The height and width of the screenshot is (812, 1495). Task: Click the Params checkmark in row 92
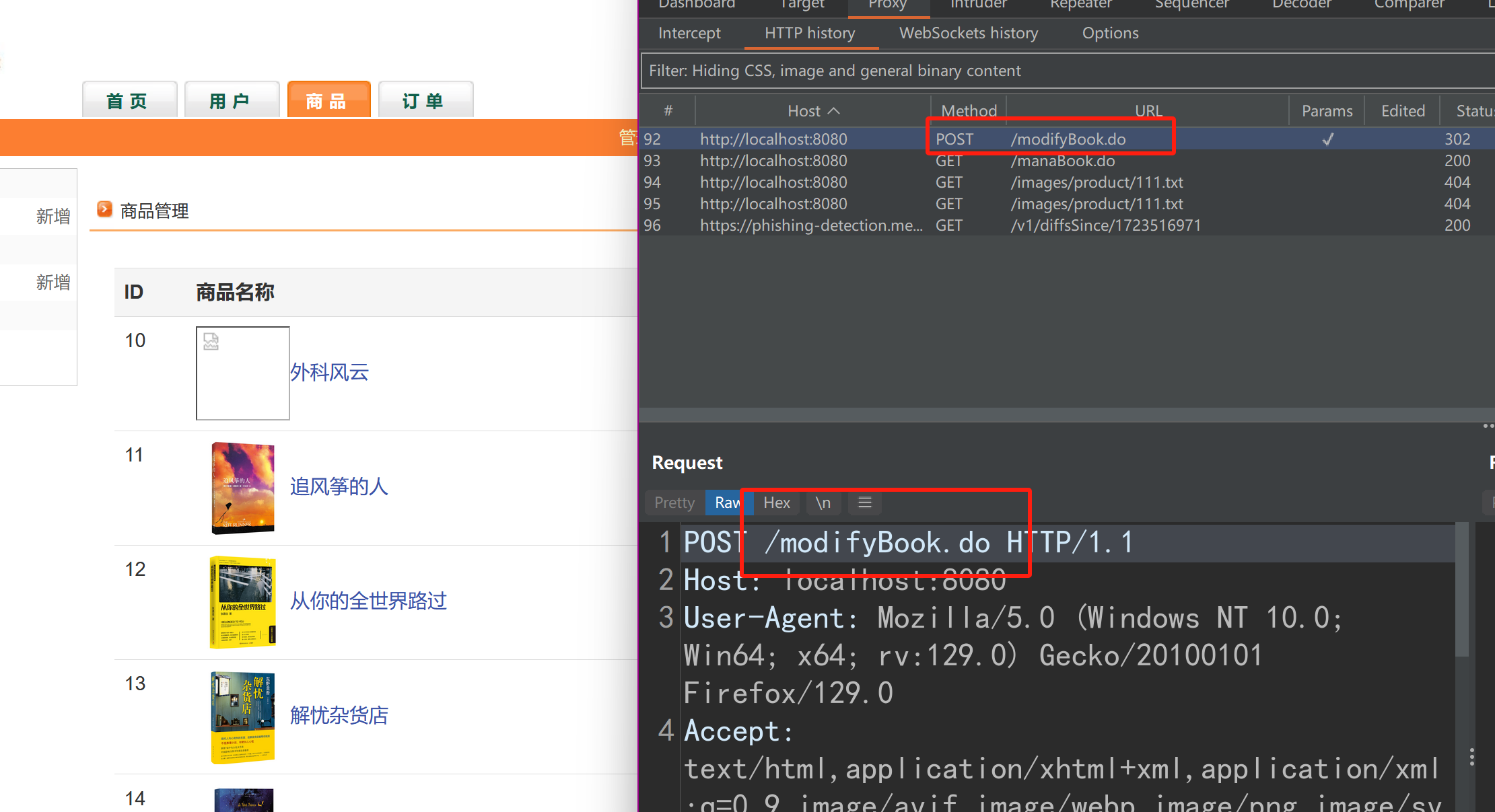[x=1328, y=139]
